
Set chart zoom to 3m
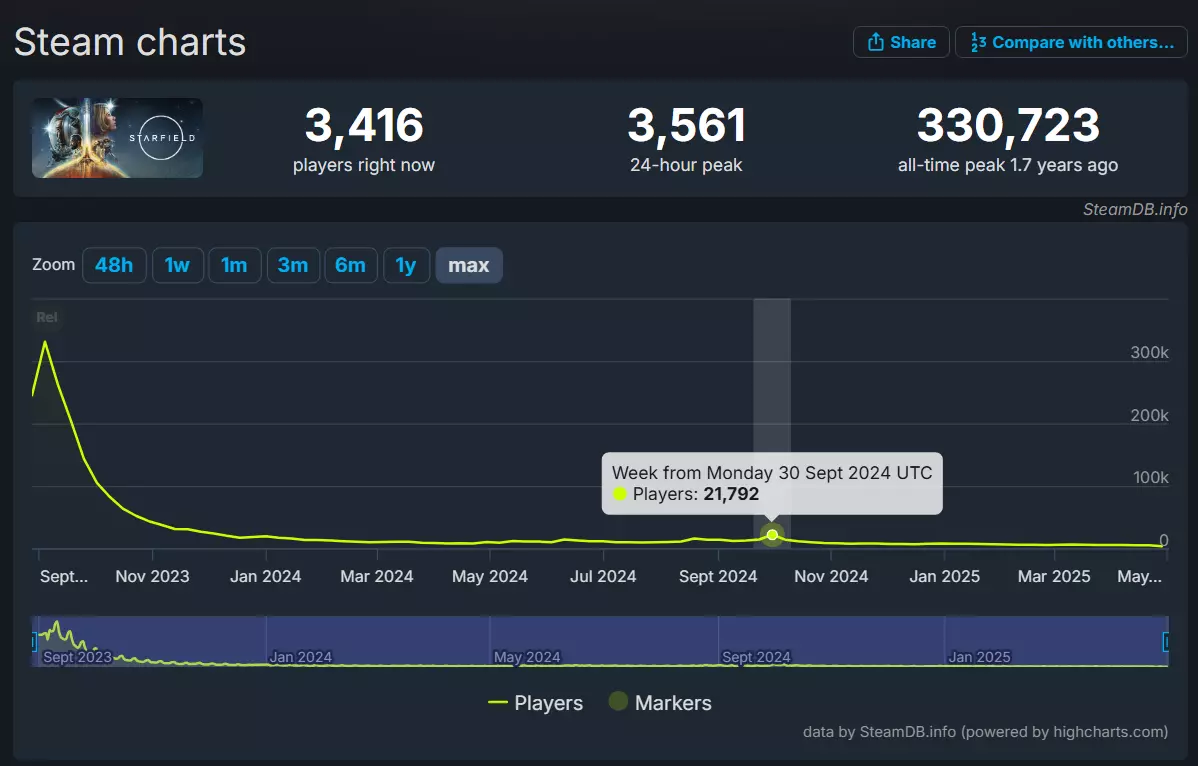point(293,265)
